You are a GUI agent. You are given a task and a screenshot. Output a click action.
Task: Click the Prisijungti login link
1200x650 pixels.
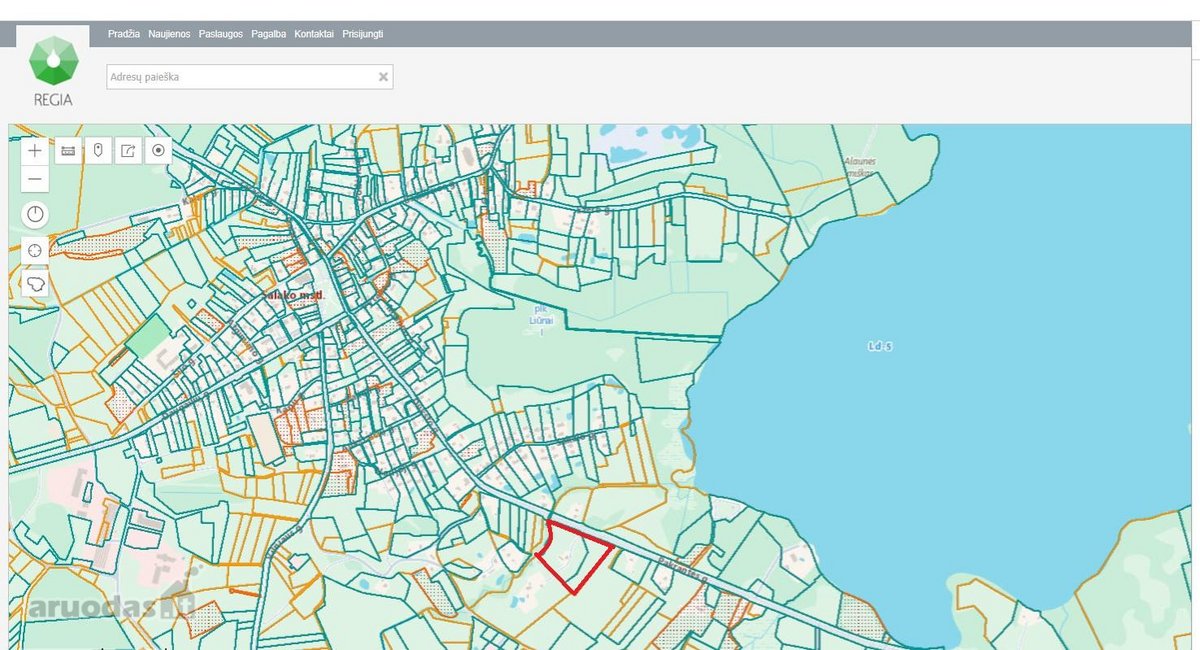coord(363,34)
